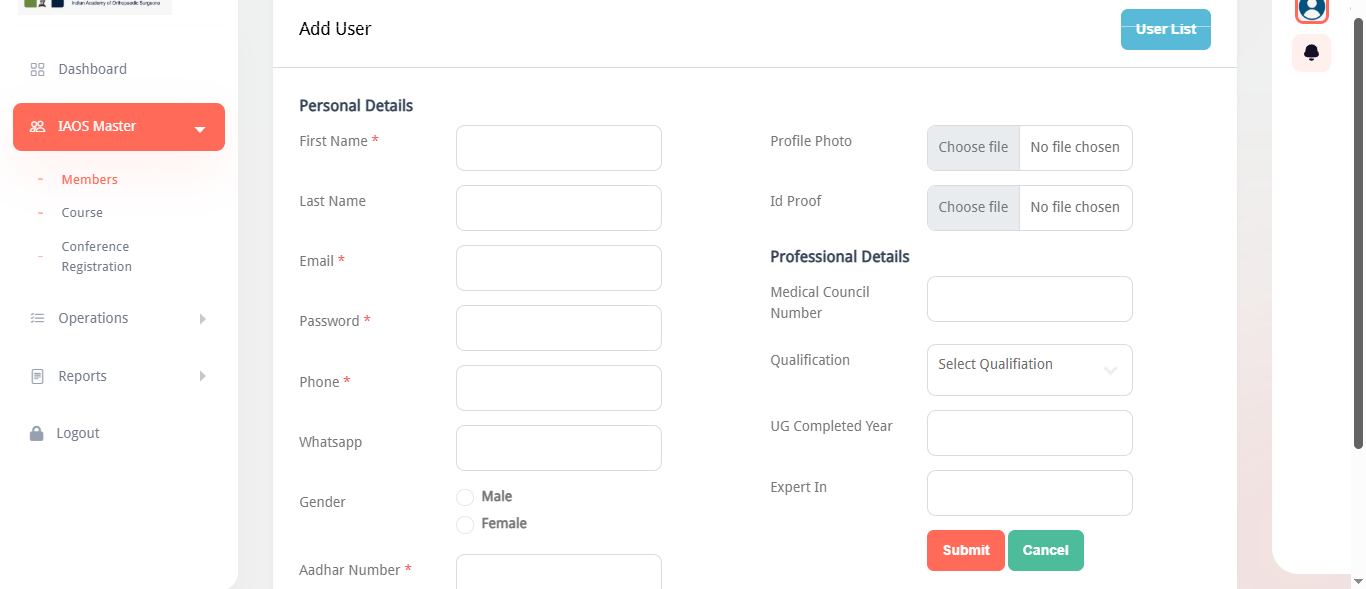Click the Operations list icon

pos(38,318)
